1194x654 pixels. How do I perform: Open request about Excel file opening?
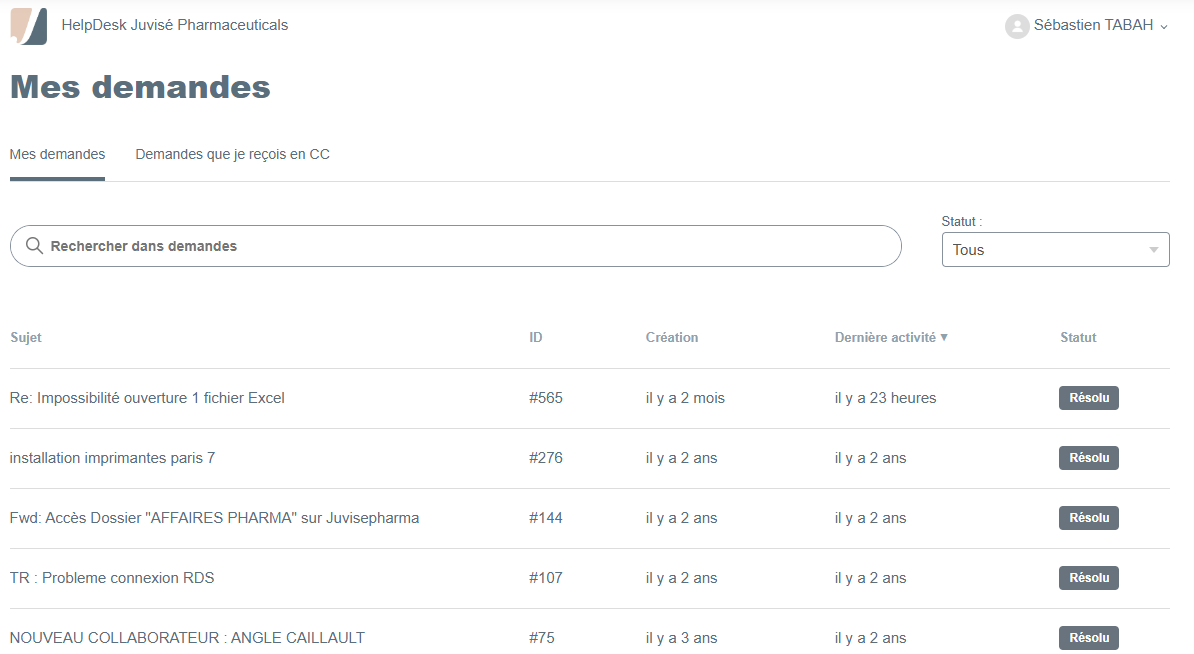pyautogui.click(x=147, y=398)
